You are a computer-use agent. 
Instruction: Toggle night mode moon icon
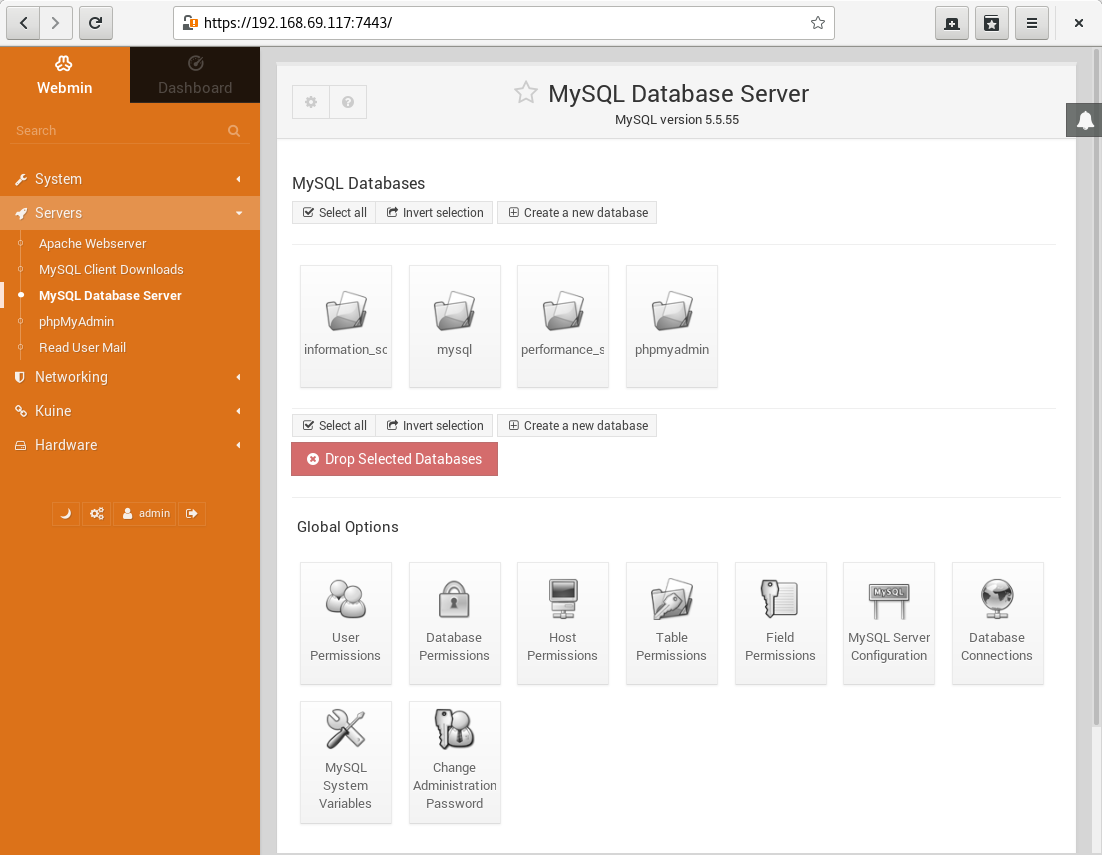[x=65, y=514]
